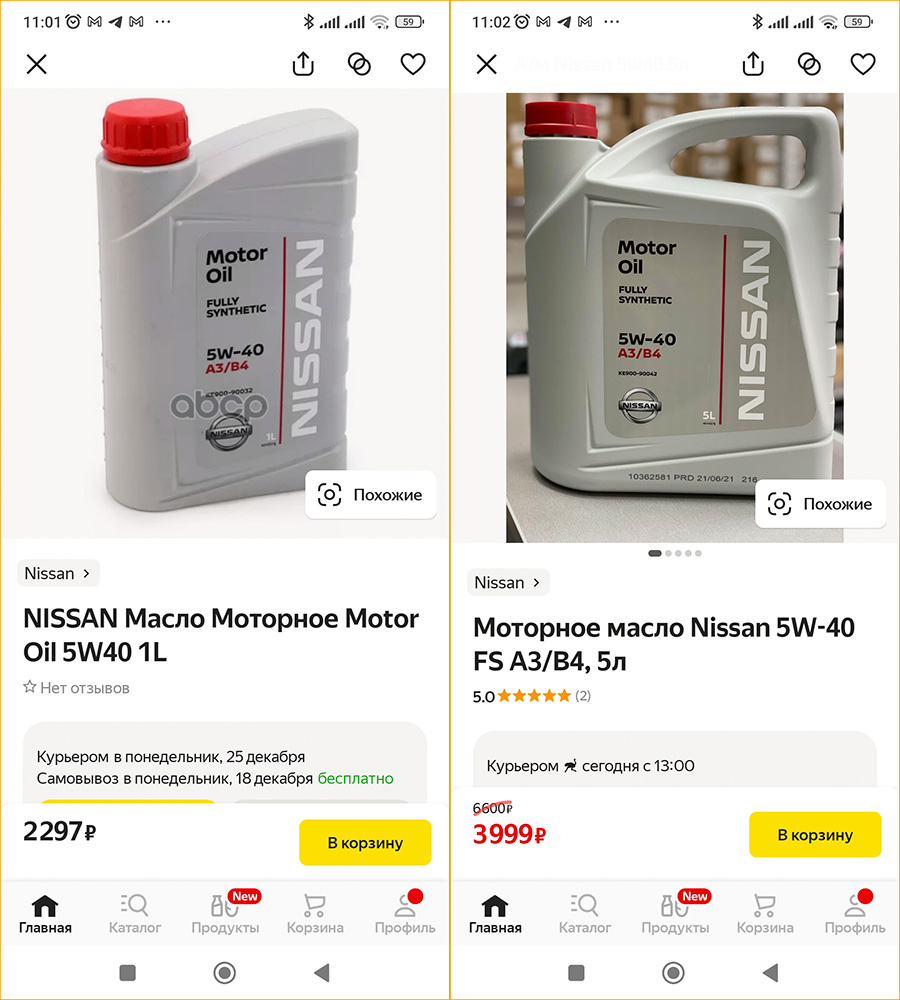Tap the share icon on left product

click(303, 64)
